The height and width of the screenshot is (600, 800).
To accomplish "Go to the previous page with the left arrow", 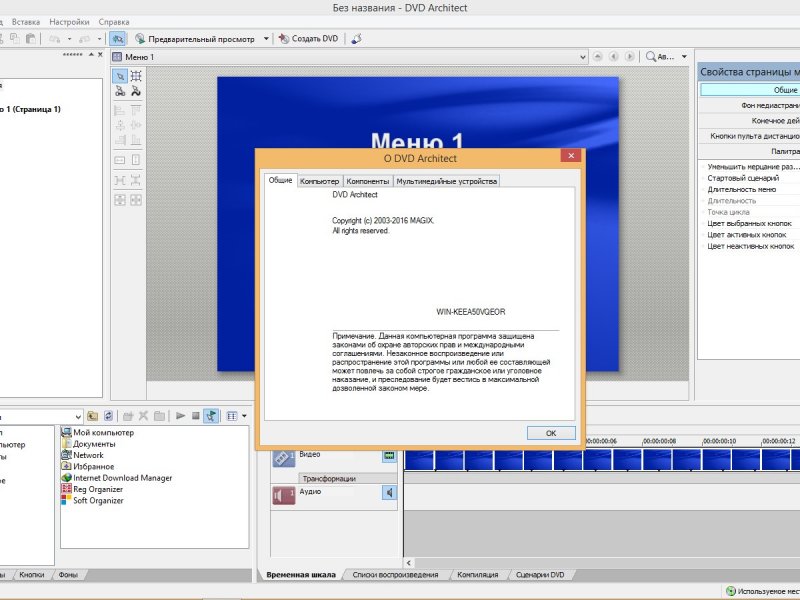I will tap(614, 57).
